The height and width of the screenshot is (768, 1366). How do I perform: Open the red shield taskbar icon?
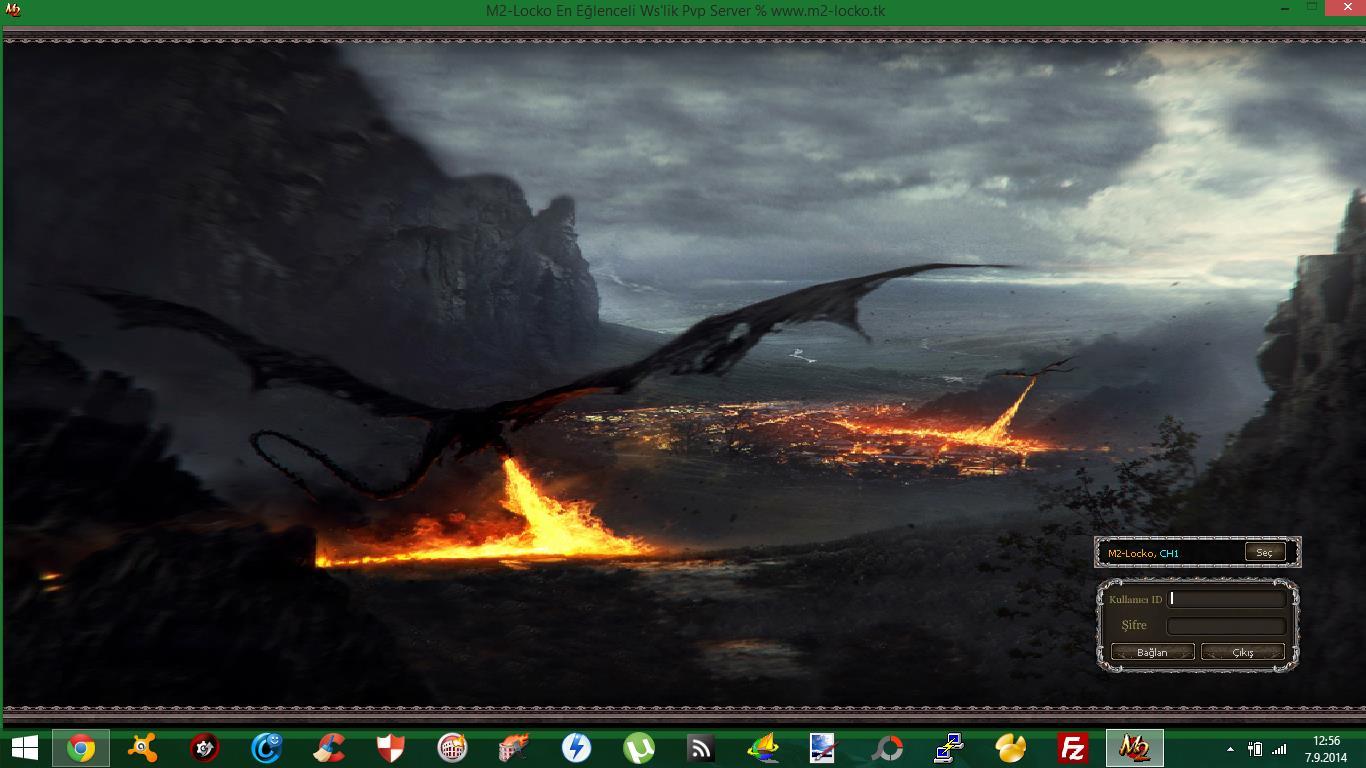click(x=390, y=748)
